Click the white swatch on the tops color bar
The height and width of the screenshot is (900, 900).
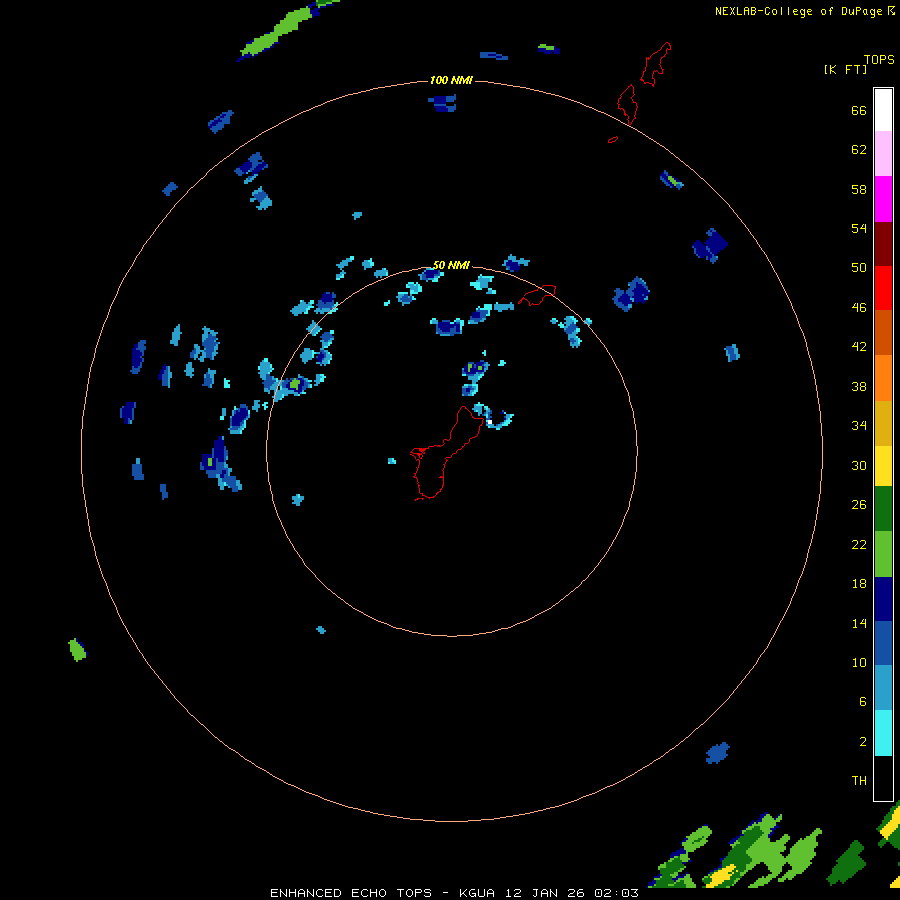click(x=883, y=110)
